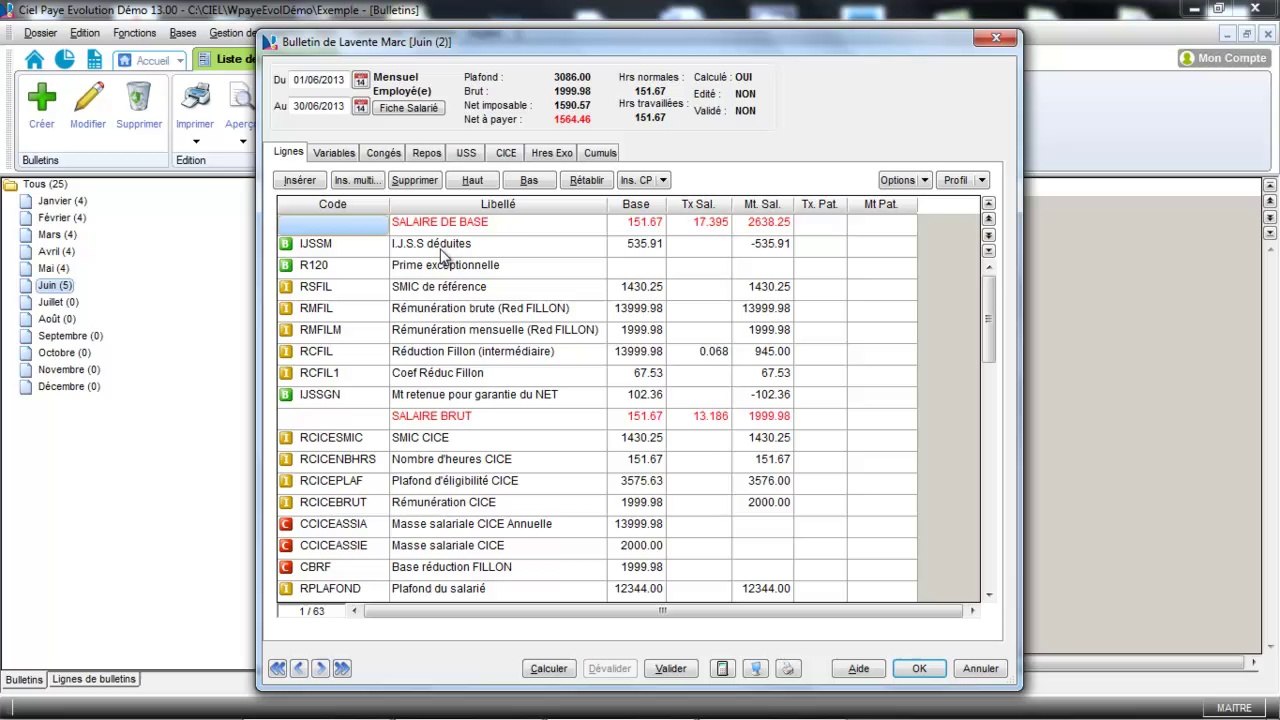1280x720 pixels.
Task: Click the Haut button
Action: click(x=473, y=180)
